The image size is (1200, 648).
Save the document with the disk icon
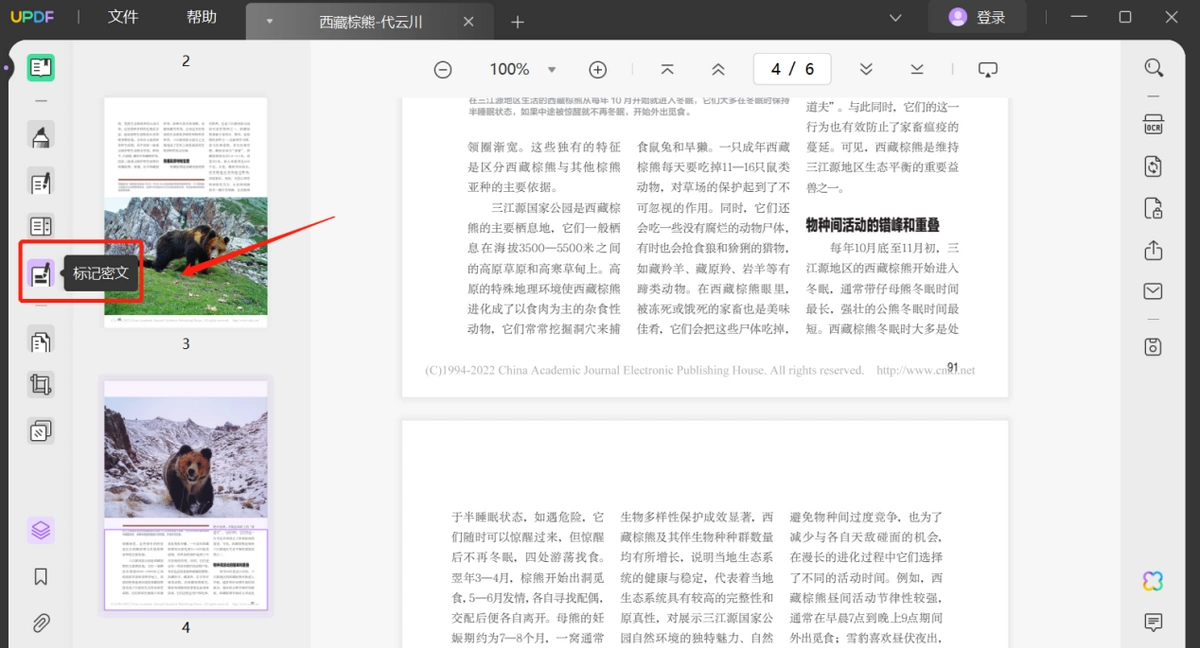click(x=1153, y=347)
